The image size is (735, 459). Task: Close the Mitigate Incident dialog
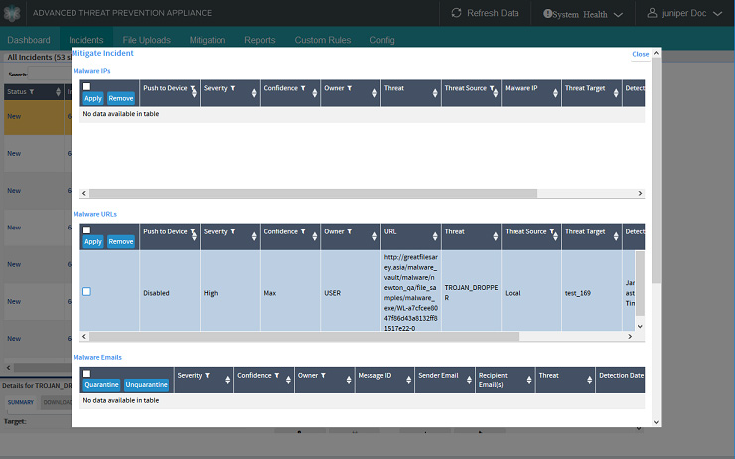[640, 54]
